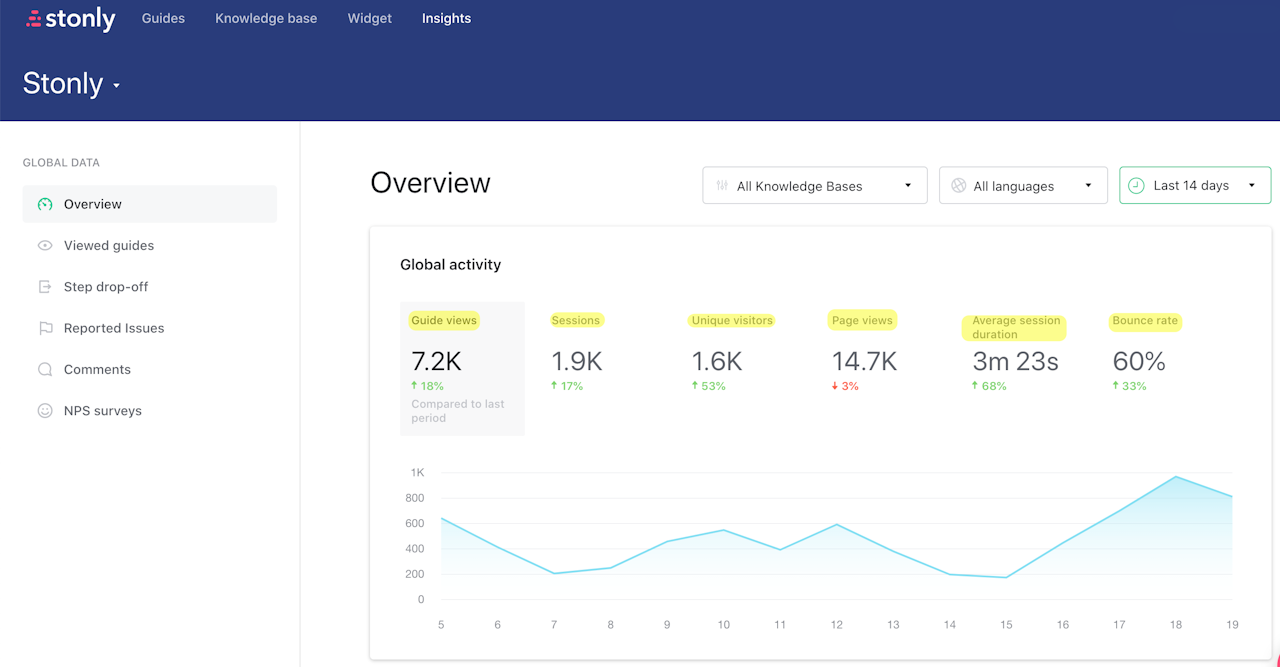This screenshot has height=667, width=1280.
Task: Switch to the Widget tab
Action: [369, 18]
